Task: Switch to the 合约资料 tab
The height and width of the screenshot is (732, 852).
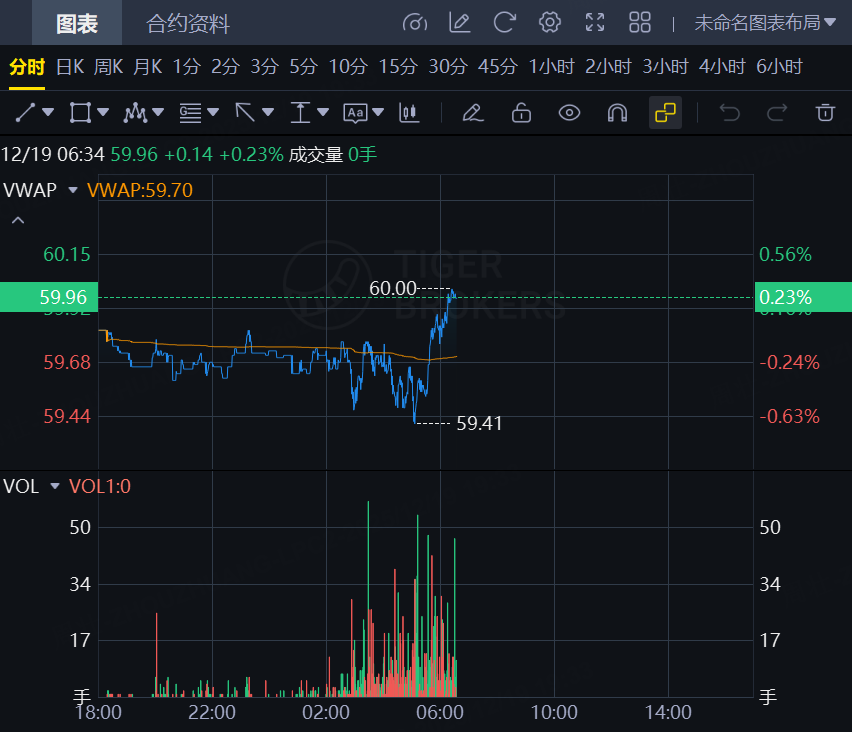Action: tap(188, 23)
